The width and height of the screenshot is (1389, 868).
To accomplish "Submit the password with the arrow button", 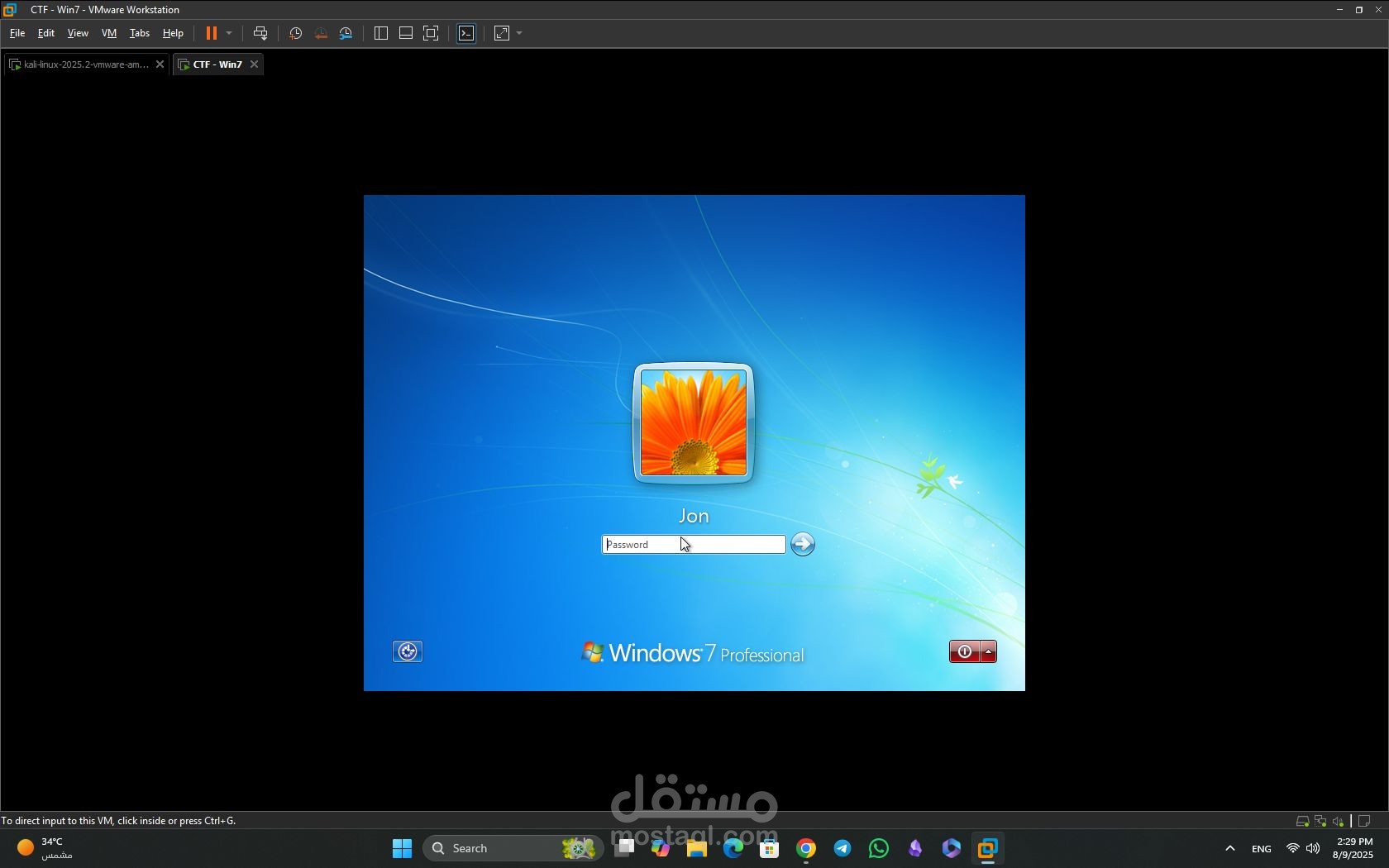I will [803, 544].
